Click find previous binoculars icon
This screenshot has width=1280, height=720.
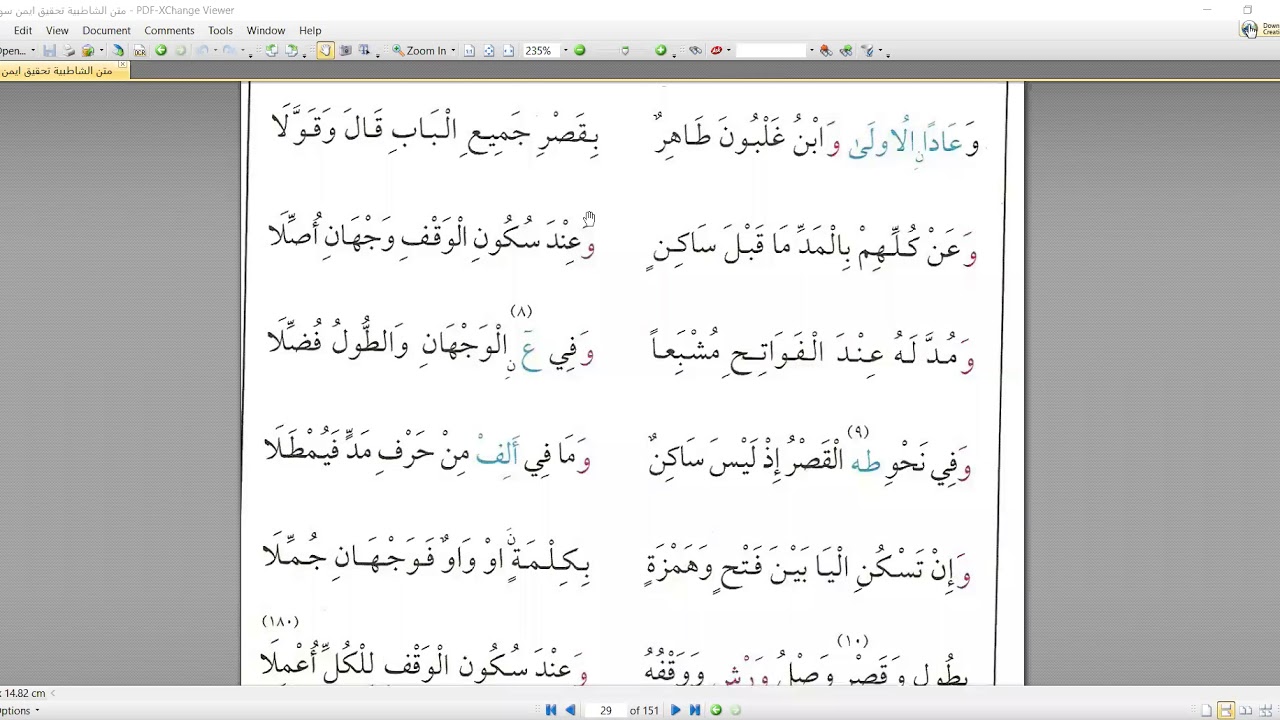826,50
